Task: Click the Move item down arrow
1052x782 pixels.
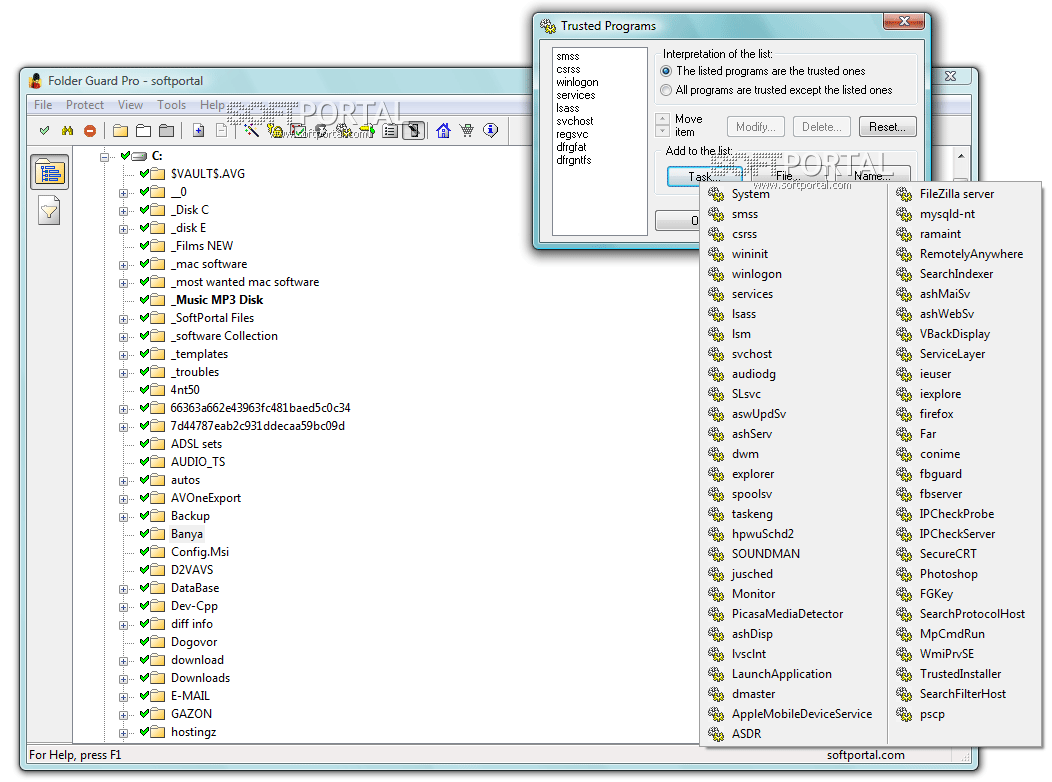Action: tap(663, 130)
